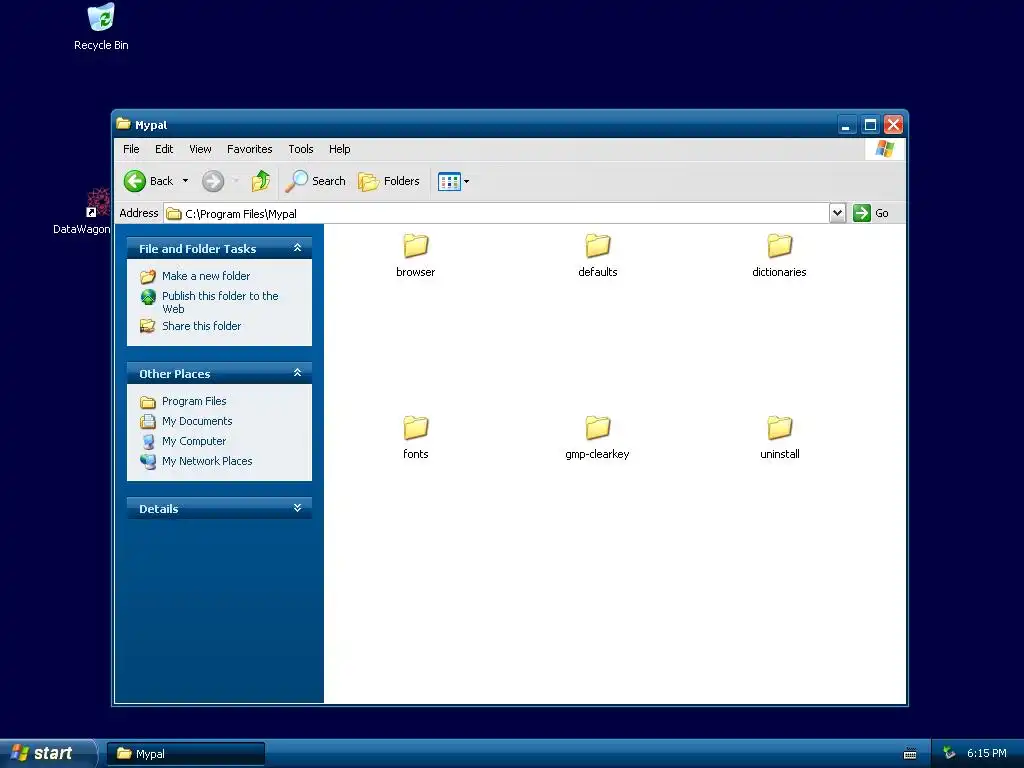Open the Edit menu

coord(164,149)
